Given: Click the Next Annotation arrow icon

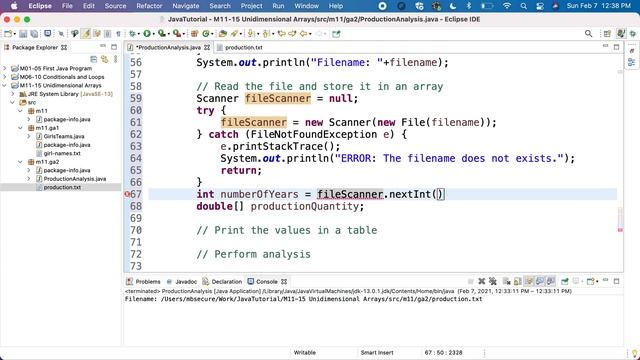Looking at the screenshot, I should click(x=251, y=34).
